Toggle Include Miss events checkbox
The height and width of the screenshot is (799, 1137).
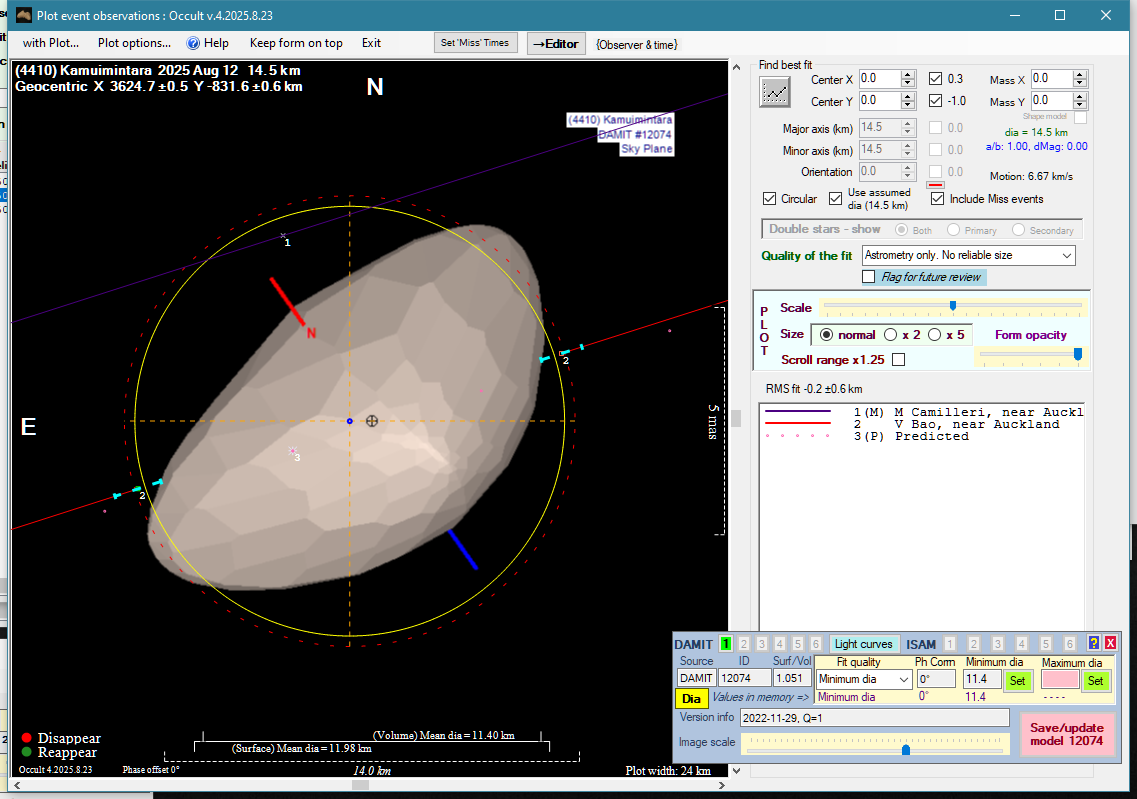(x=937, y=199)
